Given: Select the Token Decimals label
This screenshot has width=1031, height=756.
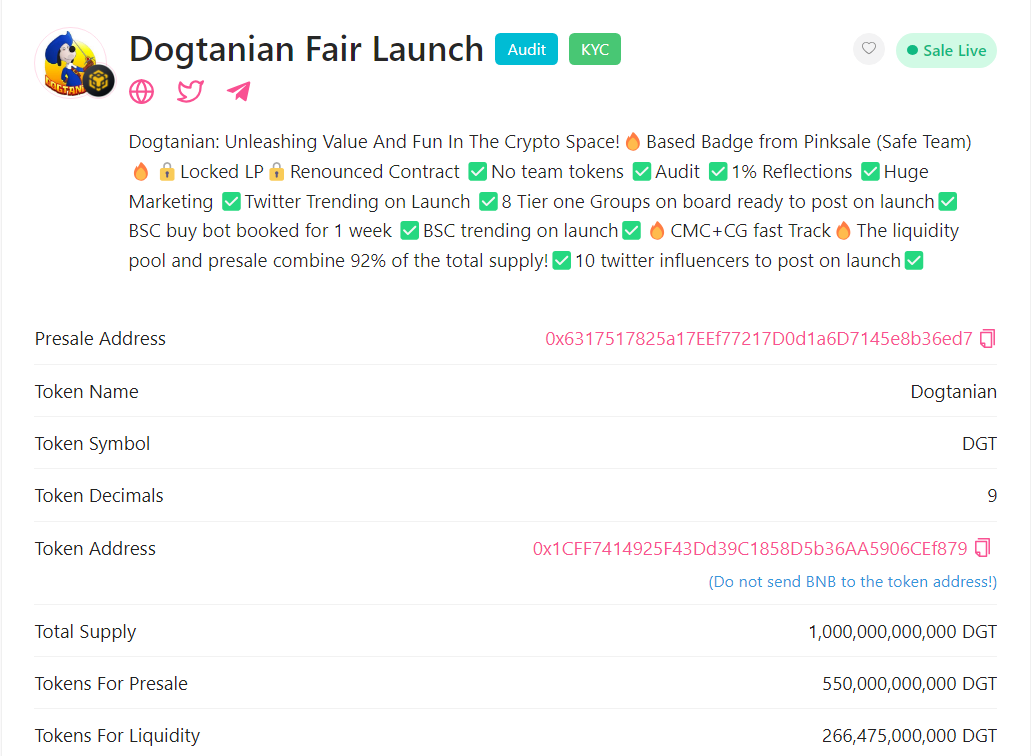Looking at the screenshot, I should pyautogui.click(x=99, y=496).
